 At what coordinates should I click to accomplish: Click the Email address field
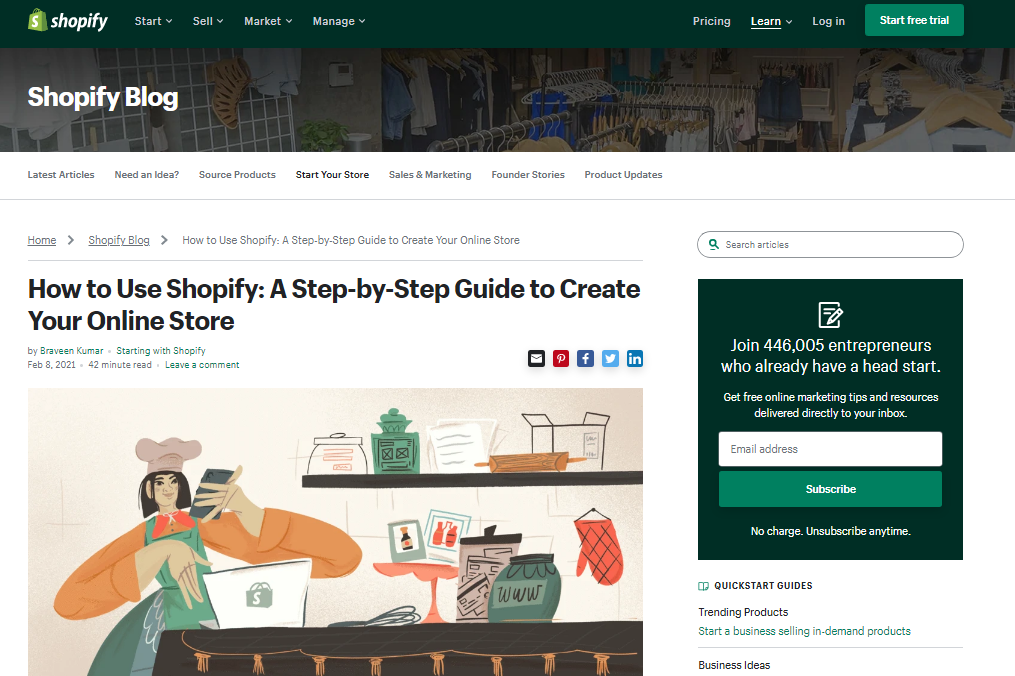pos(831,449)
